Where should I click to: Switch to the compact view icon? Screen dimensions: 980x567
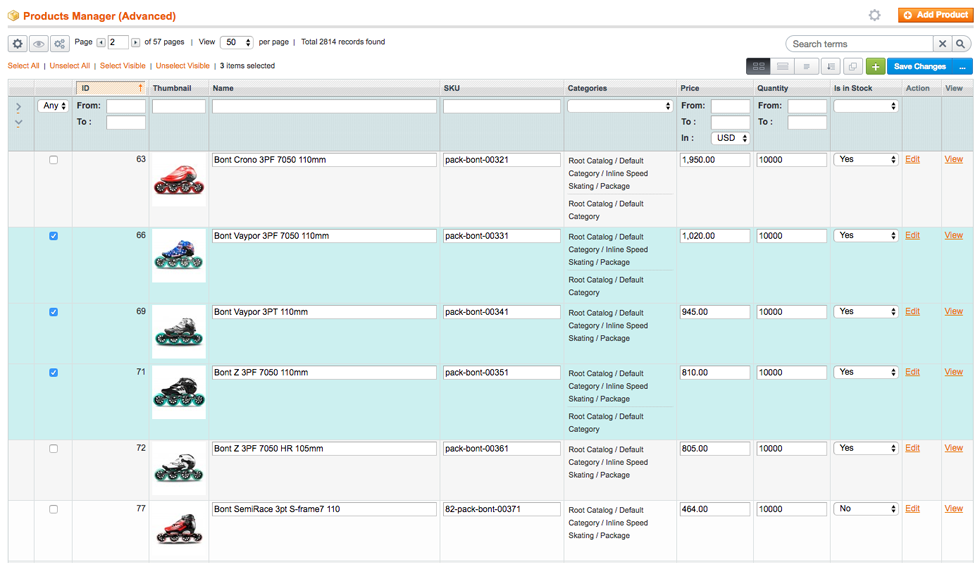[x=806, y=66]
